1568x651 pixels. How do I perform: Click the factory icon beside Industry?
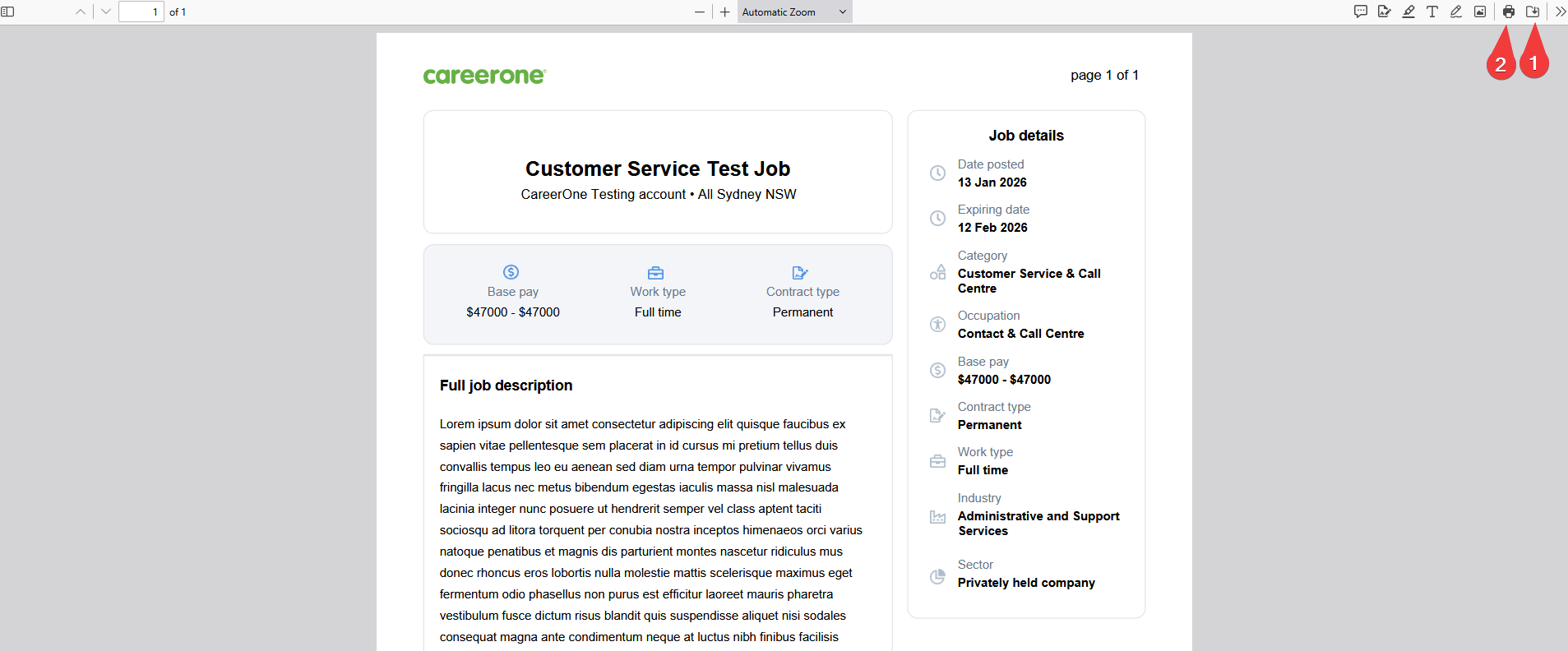tap(937, 516)
